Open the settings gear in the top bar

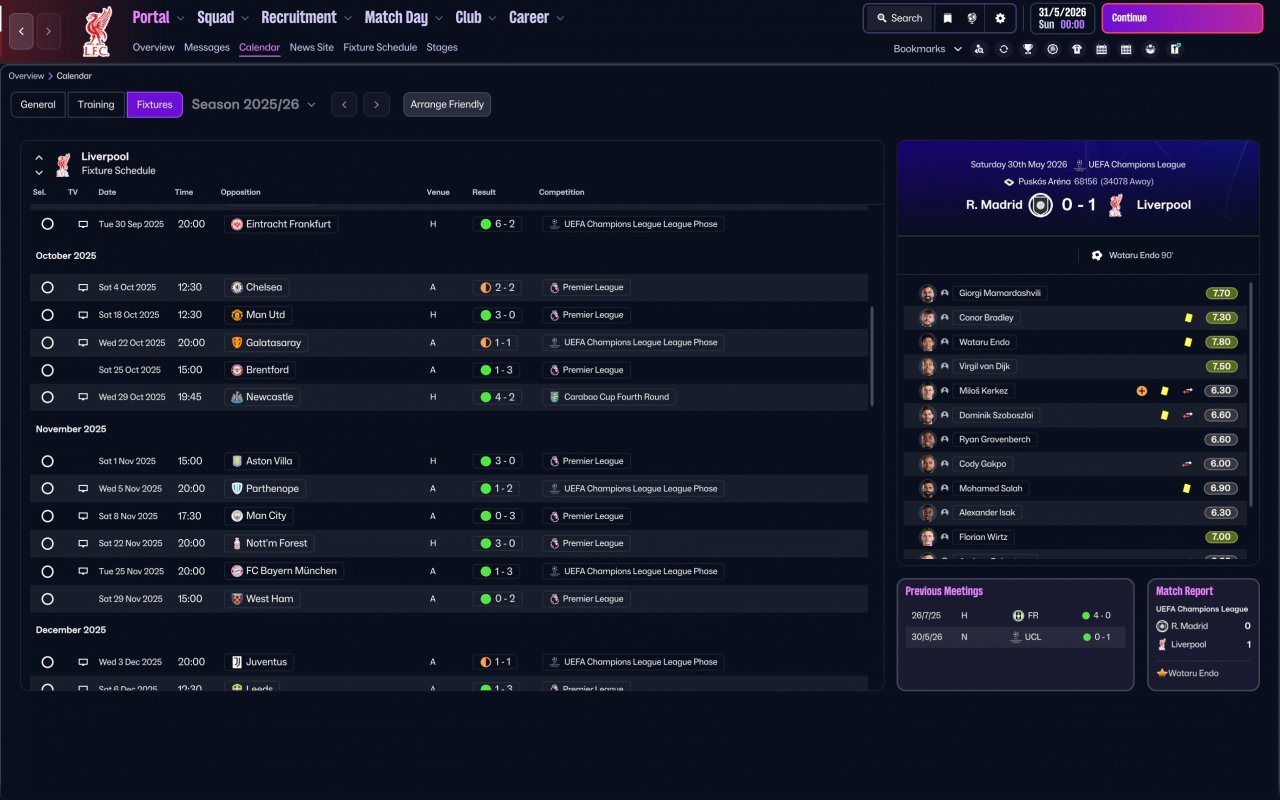click(x=1000, y=18)
